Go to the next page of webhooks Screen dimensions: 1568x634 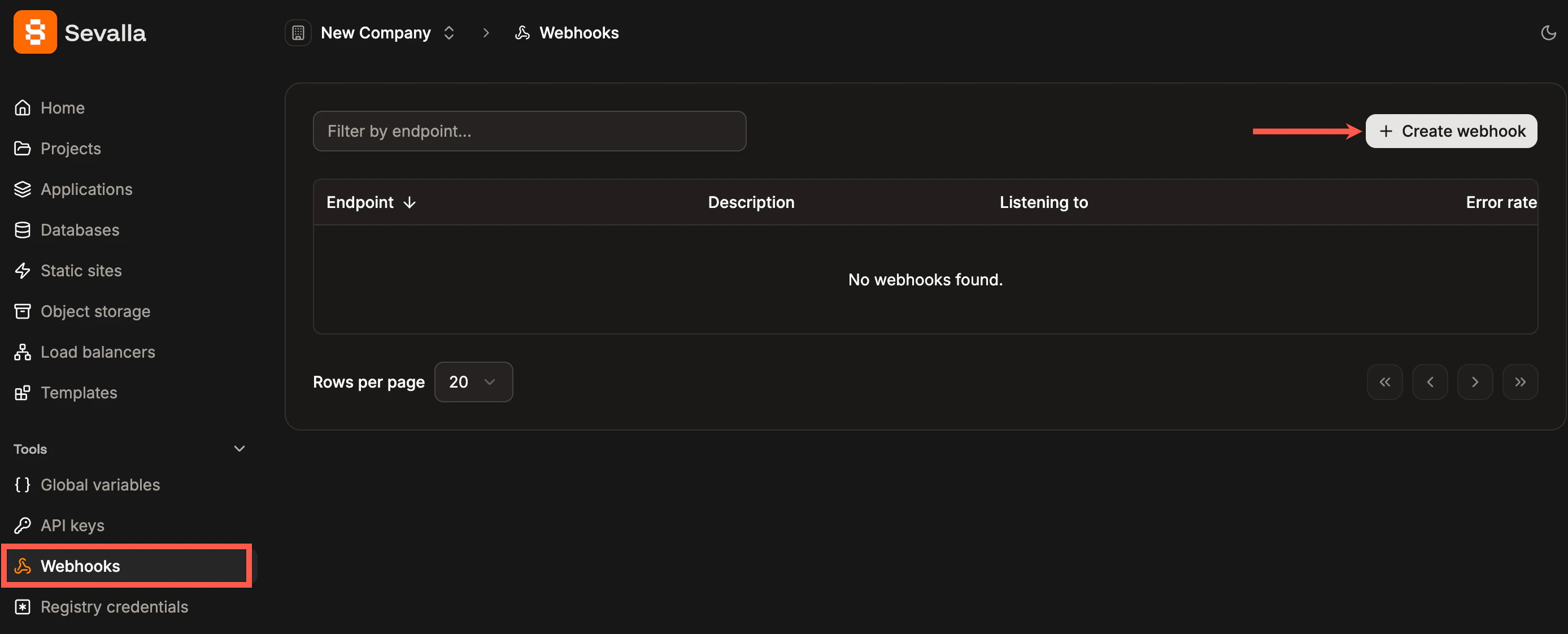(1475, 382)
